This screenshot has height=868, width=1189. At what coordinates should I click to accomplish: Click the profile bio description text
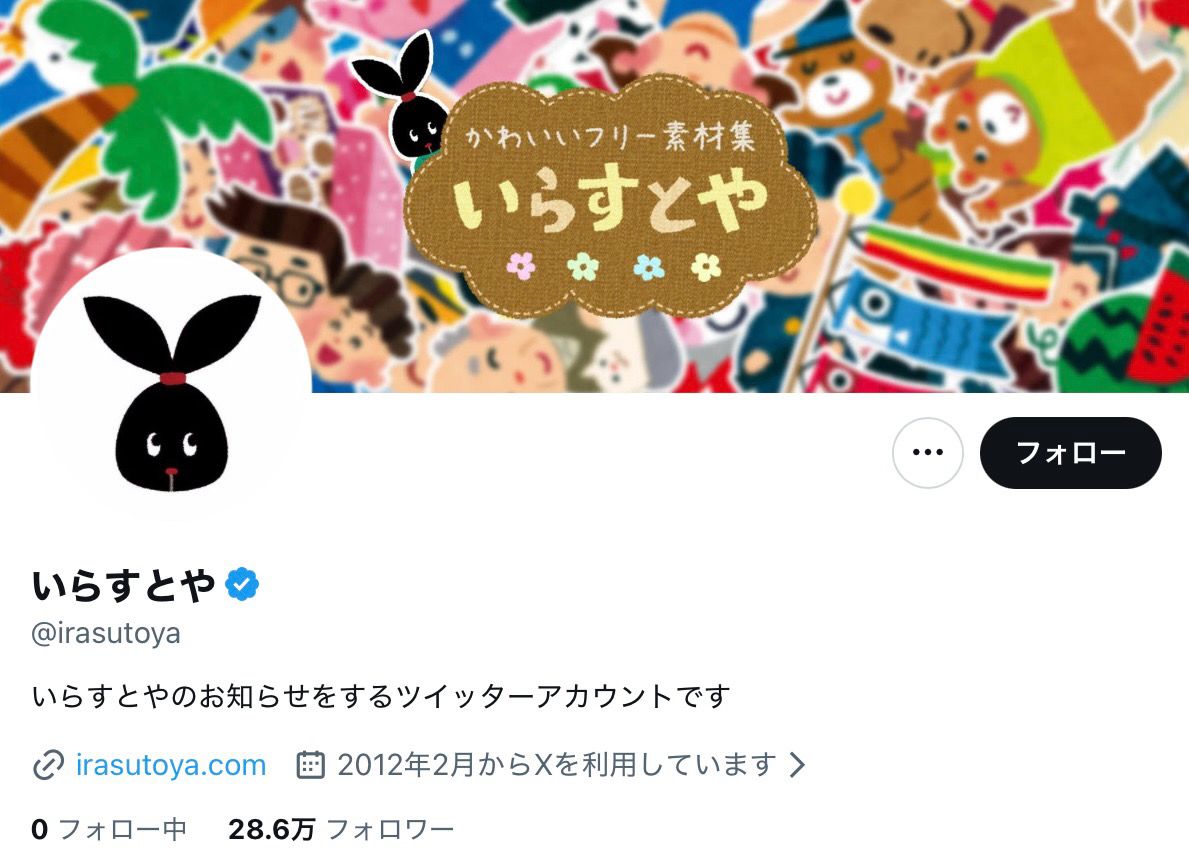coord(381,696)
